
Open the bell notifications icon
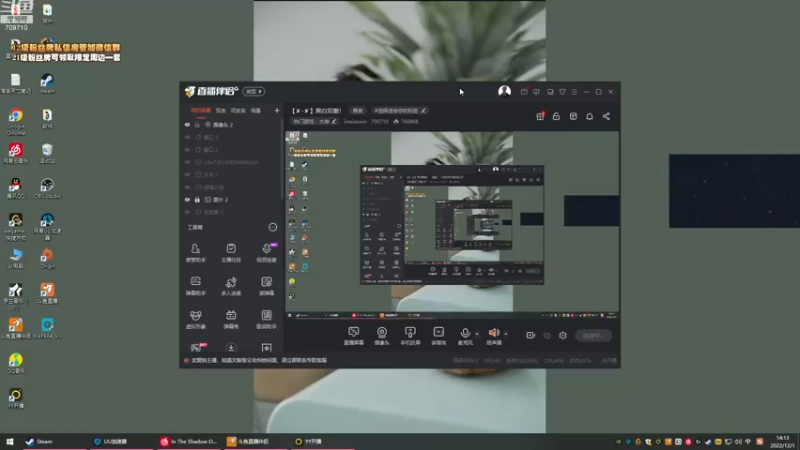pos(589,116)
